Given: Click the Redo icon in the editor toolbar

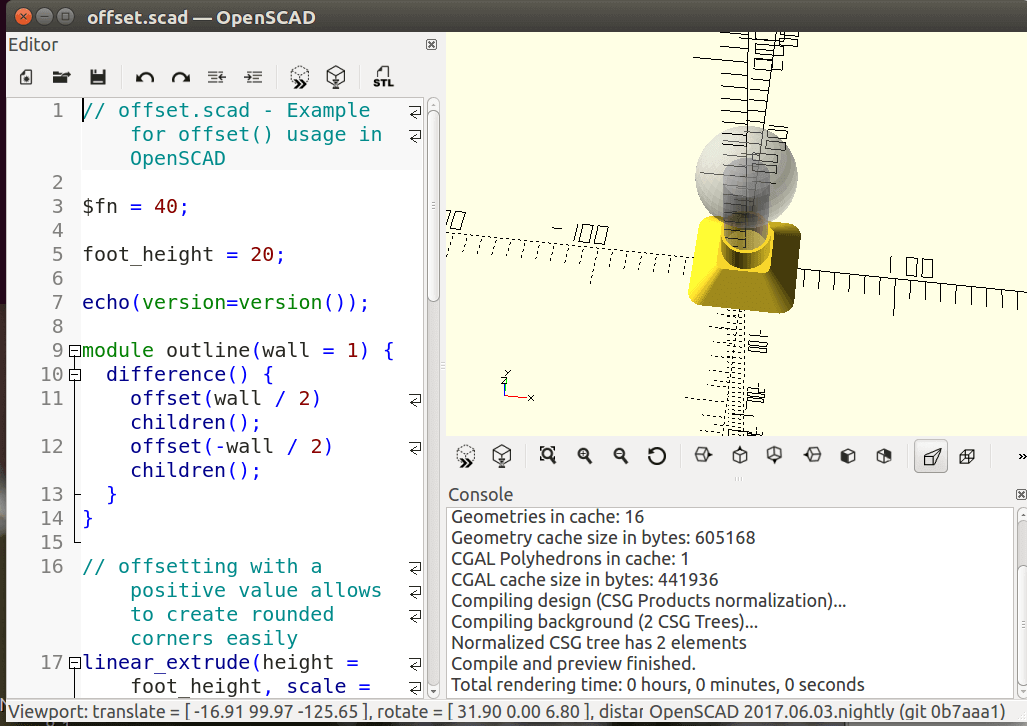Looking at the screenshot, I should point(180,77).
